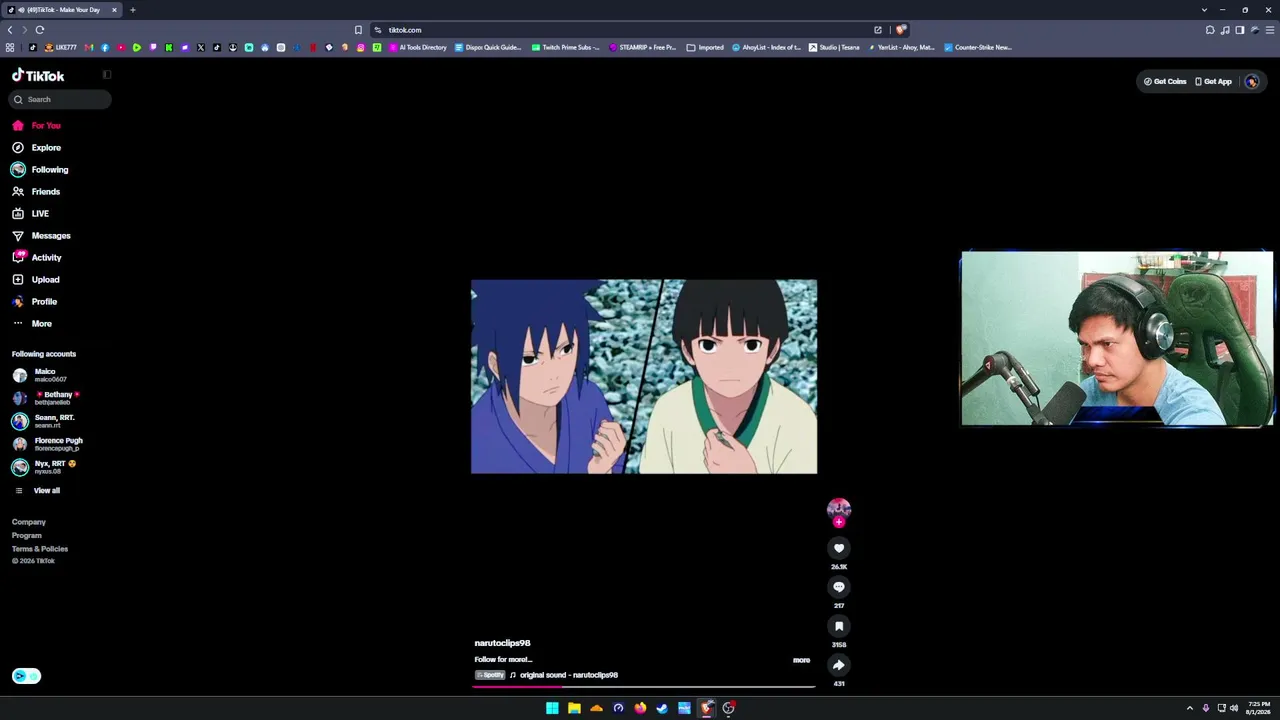Click the floating pill toggle at bottom left
Viewport: 1280px width, 720px height.
[26, 676]
